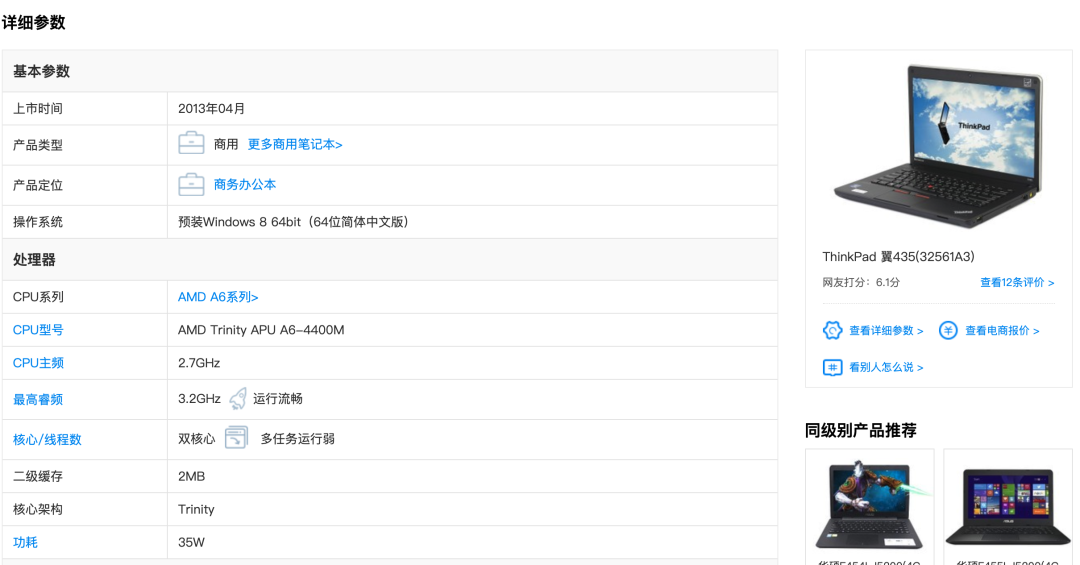Click the 产品定位 row label
This screenshot has width=1080, height=565.
pos(38,185)
